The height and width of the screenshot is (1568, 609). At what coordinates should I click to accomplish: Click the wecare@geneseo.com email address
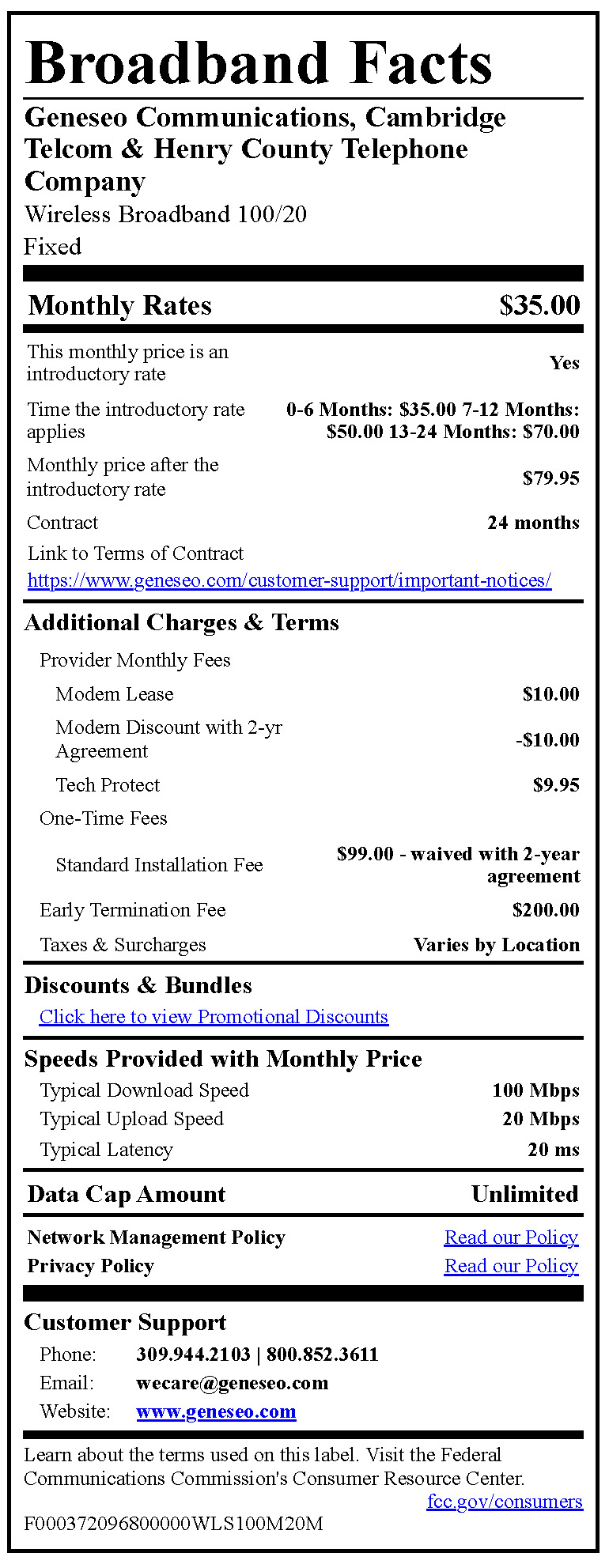pos(232,1383)
